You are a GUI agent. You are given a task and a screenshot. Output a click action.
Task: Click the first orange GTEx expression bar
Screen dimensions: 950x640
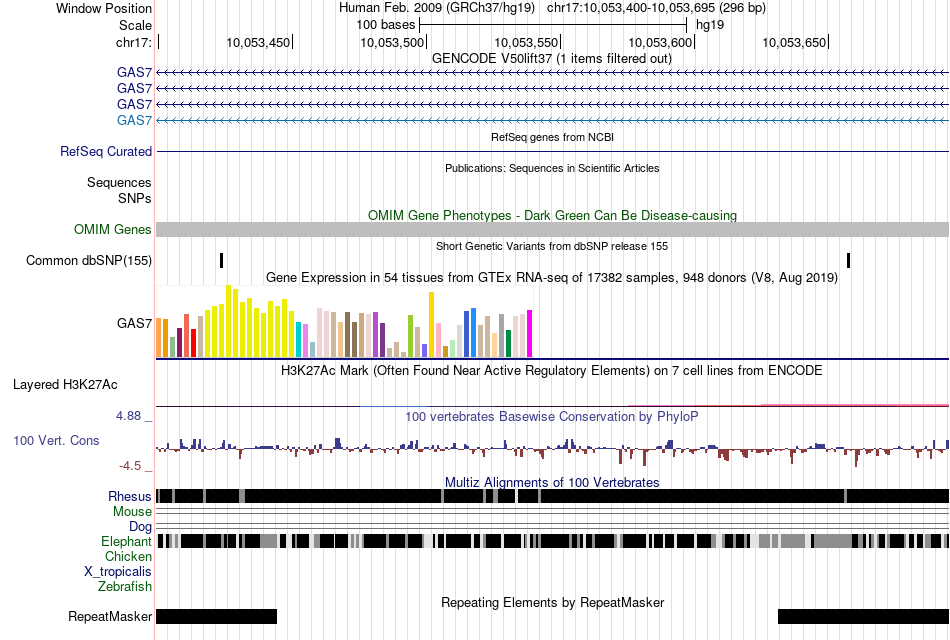tap(159, 338)
